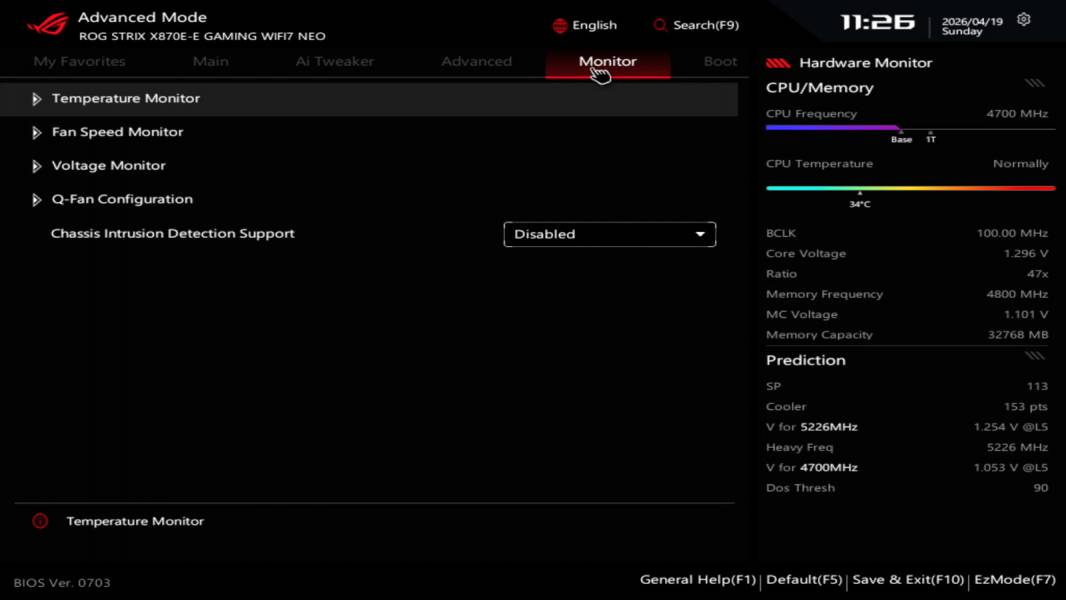Click stripe decoration icon beside CPU/Memory heading
The height and width of the screenshot is (600, 1066).
(x=1035, y=84)
